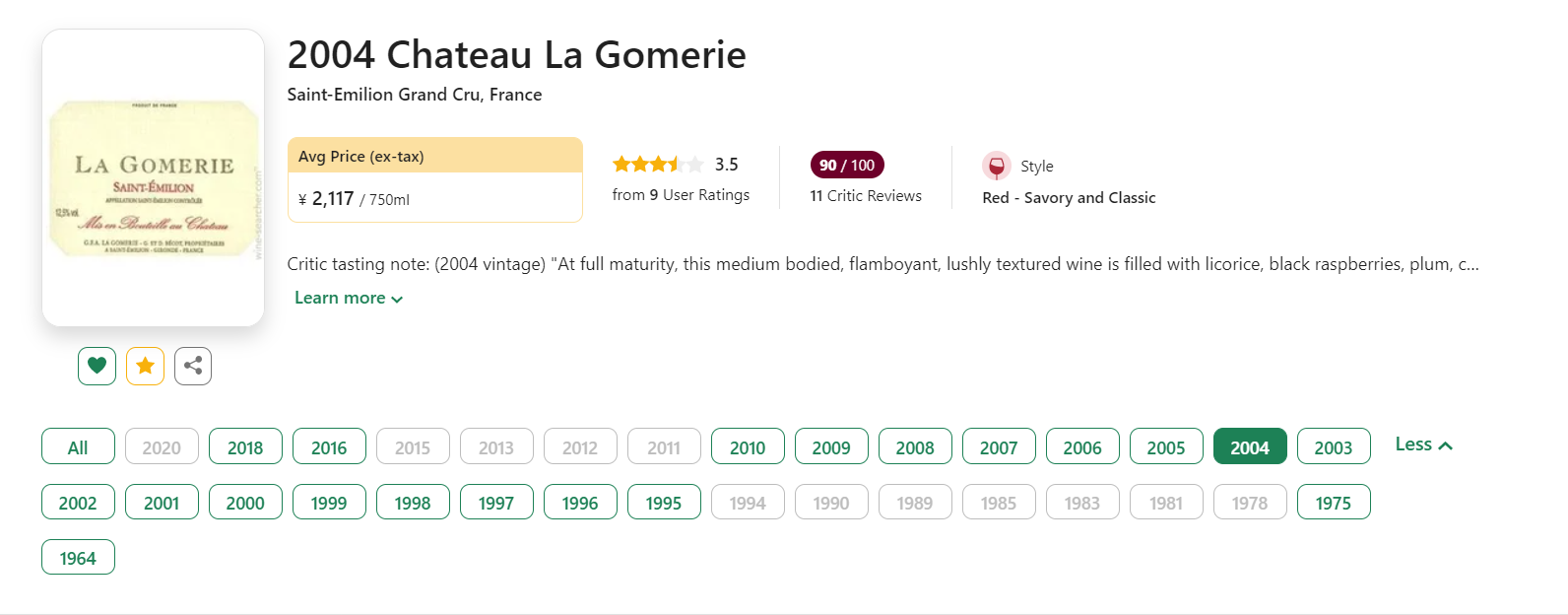
Task: Click the Avg Price box
Action: click(434, 179)
